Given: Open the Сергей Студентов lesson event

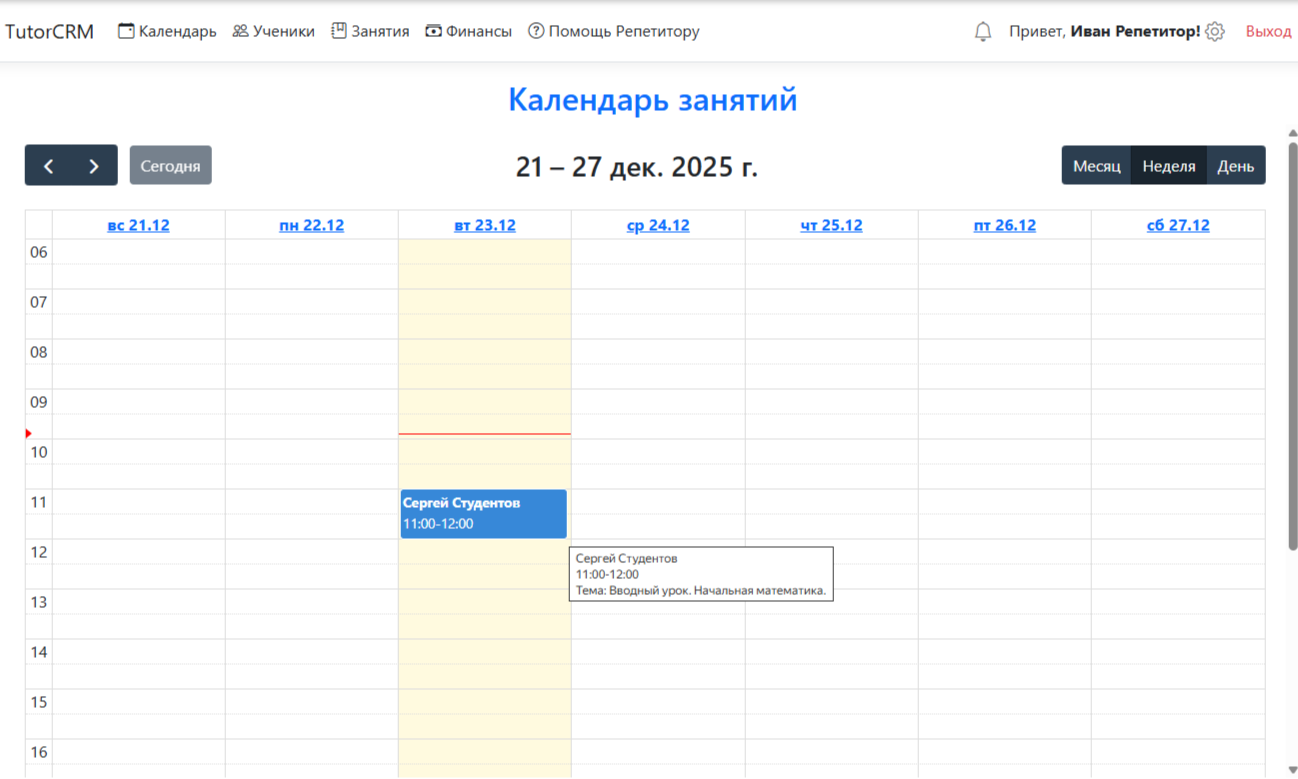Looking at the screenshot, I should 483,513.
